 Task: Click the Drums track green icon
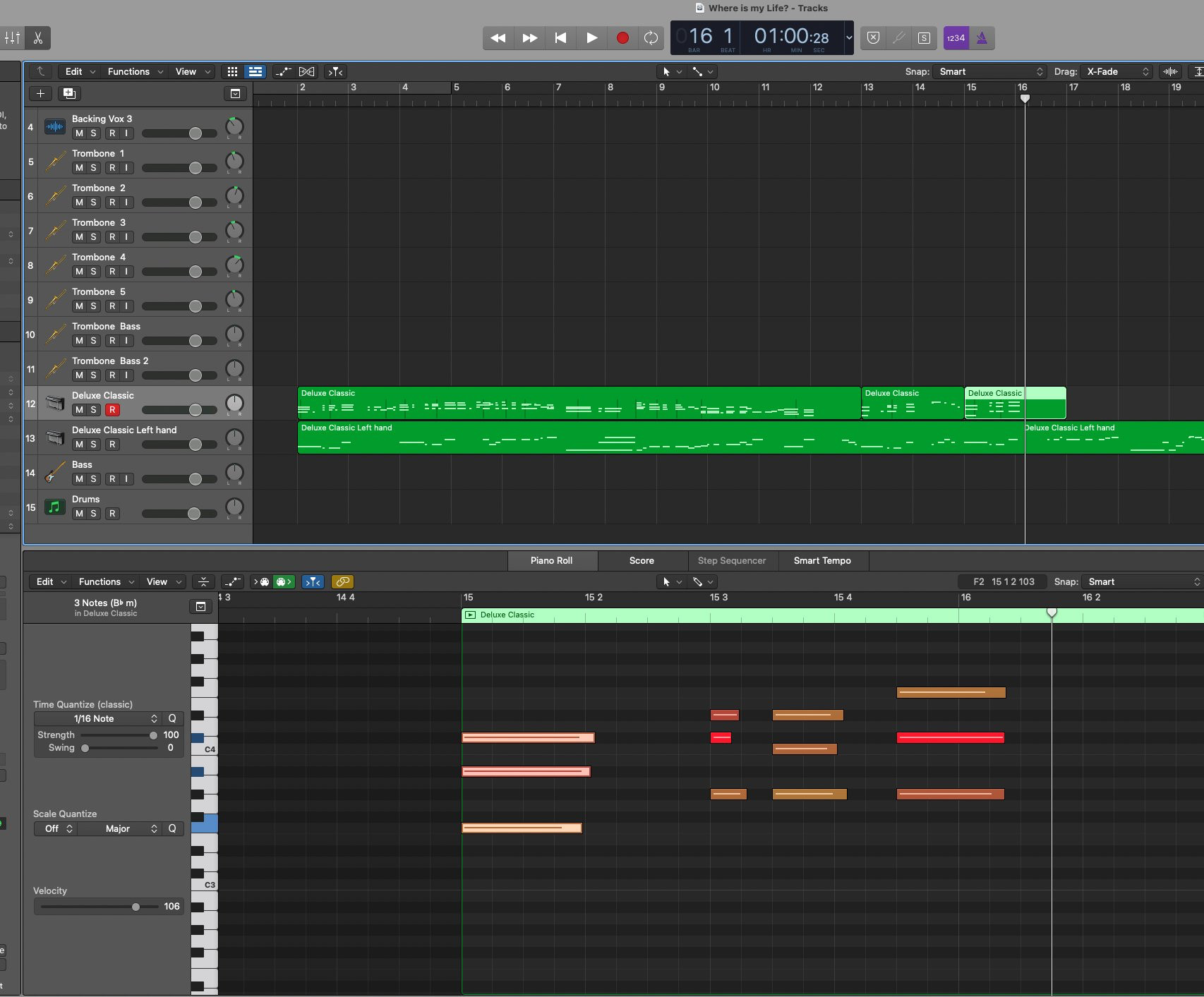tap(55, 507)
